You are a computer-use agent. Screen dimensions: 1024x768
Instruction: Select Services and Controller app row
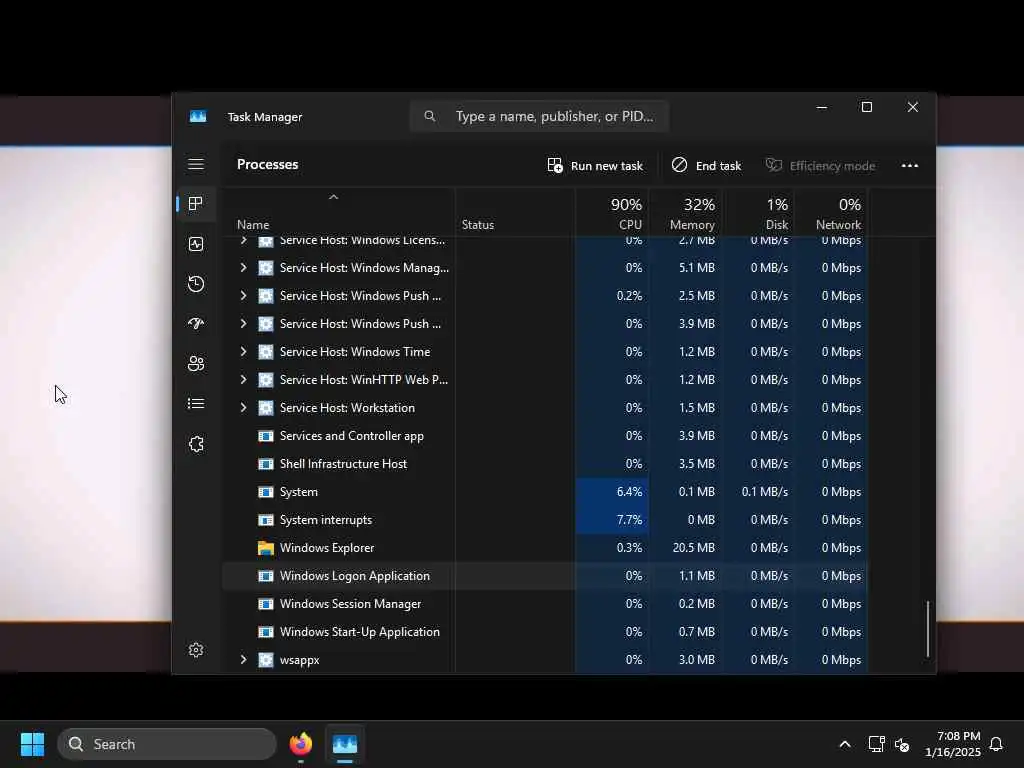click(x=545, y=436)
